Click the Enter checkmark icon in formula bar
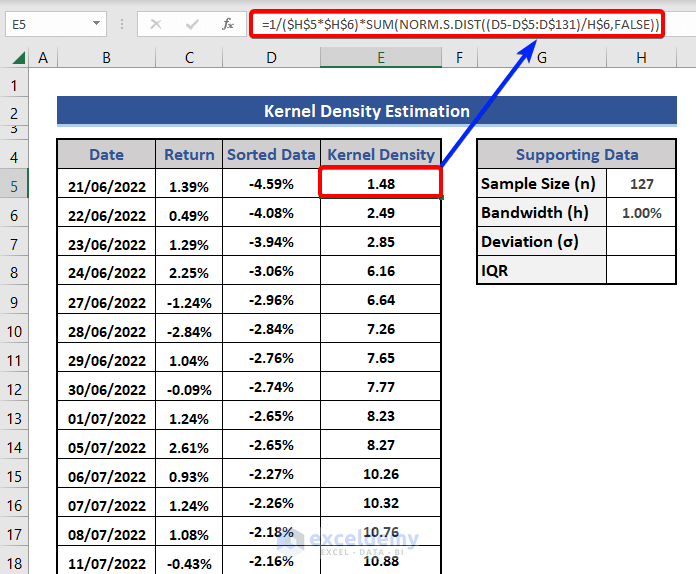 tap(192, 24)
